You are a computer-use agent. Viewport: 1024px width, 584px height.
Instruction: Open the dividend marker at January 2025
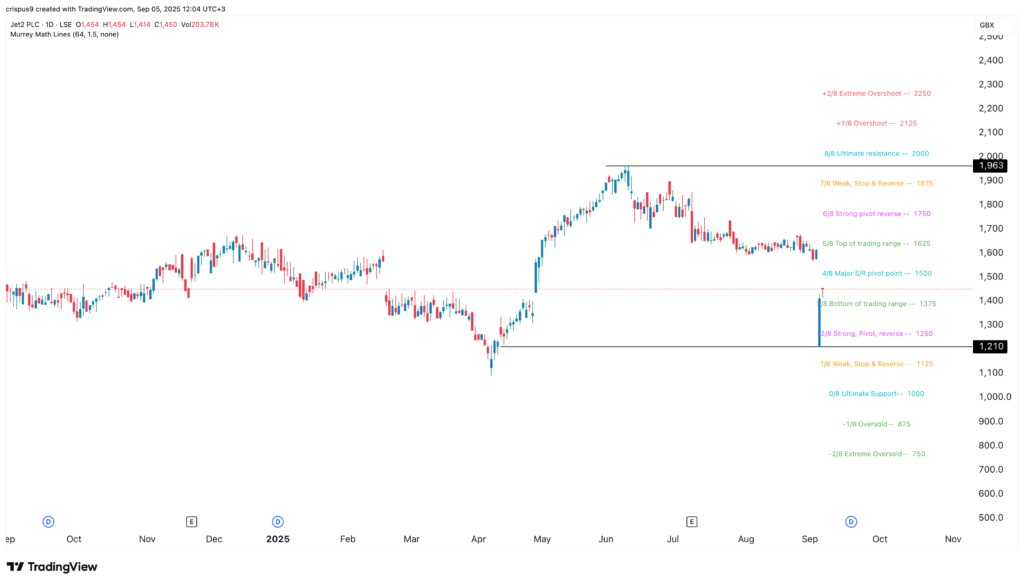[x=277, y=521]
